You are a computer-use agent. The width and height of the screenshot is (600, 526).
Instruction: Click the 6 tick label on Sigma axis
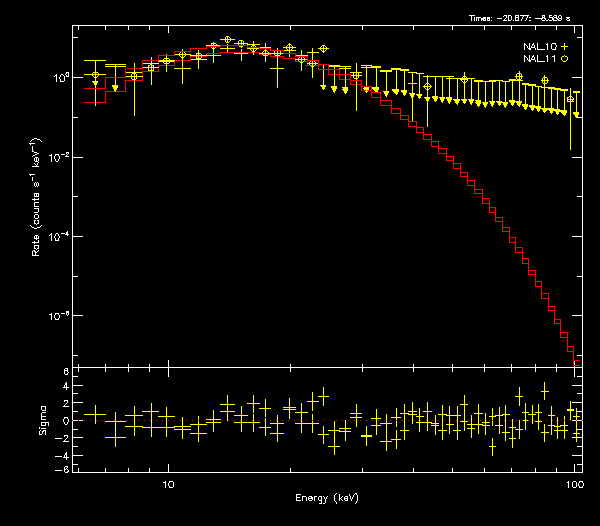click(66, 371)
